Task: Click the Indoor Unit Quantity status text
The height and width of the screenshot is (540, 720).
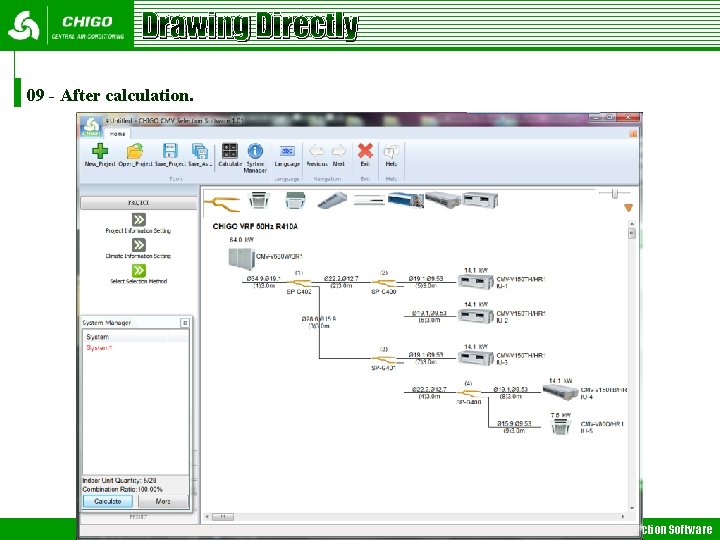Action: click(120, 480)
